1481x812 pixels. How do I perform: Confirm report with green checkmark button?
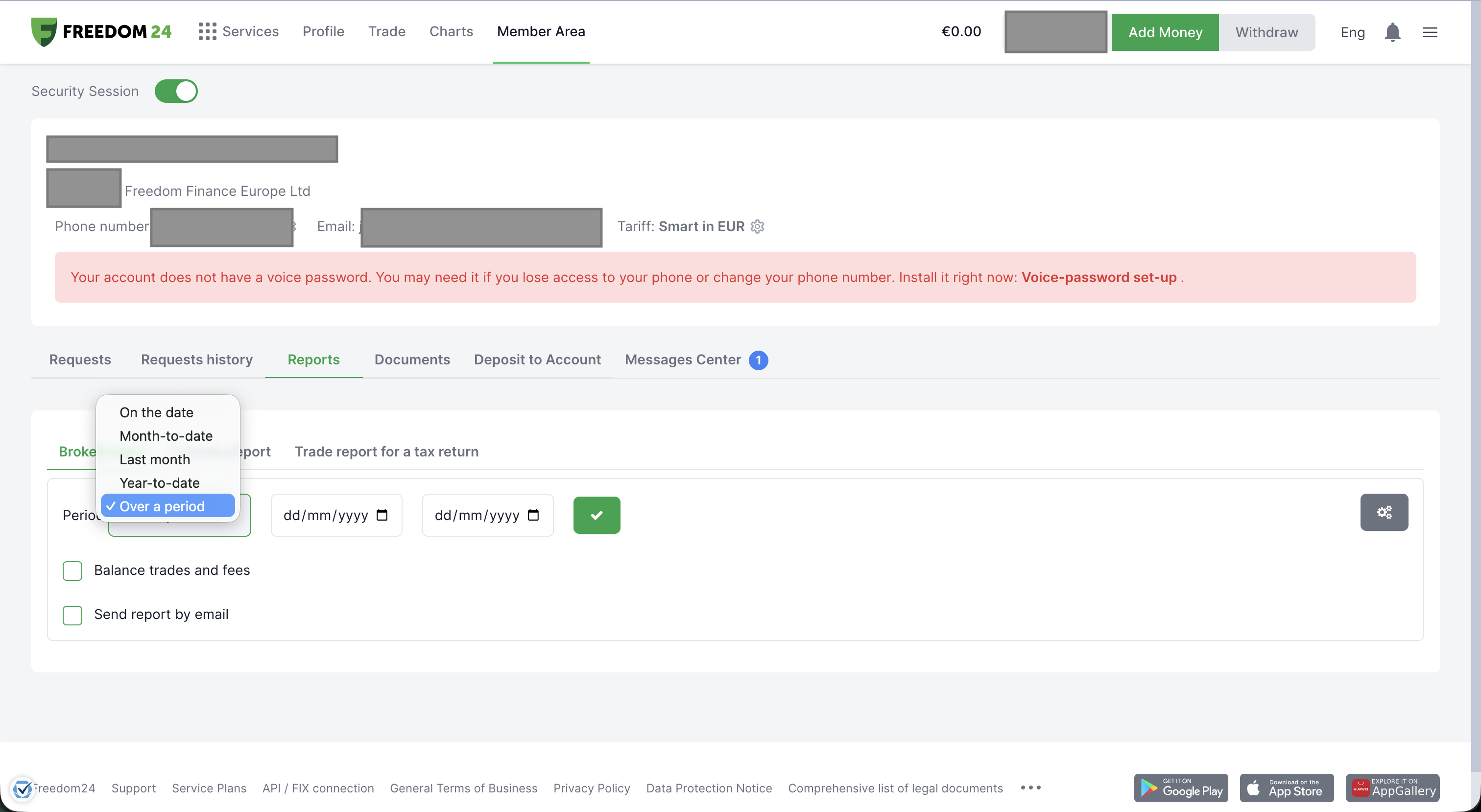596,515
